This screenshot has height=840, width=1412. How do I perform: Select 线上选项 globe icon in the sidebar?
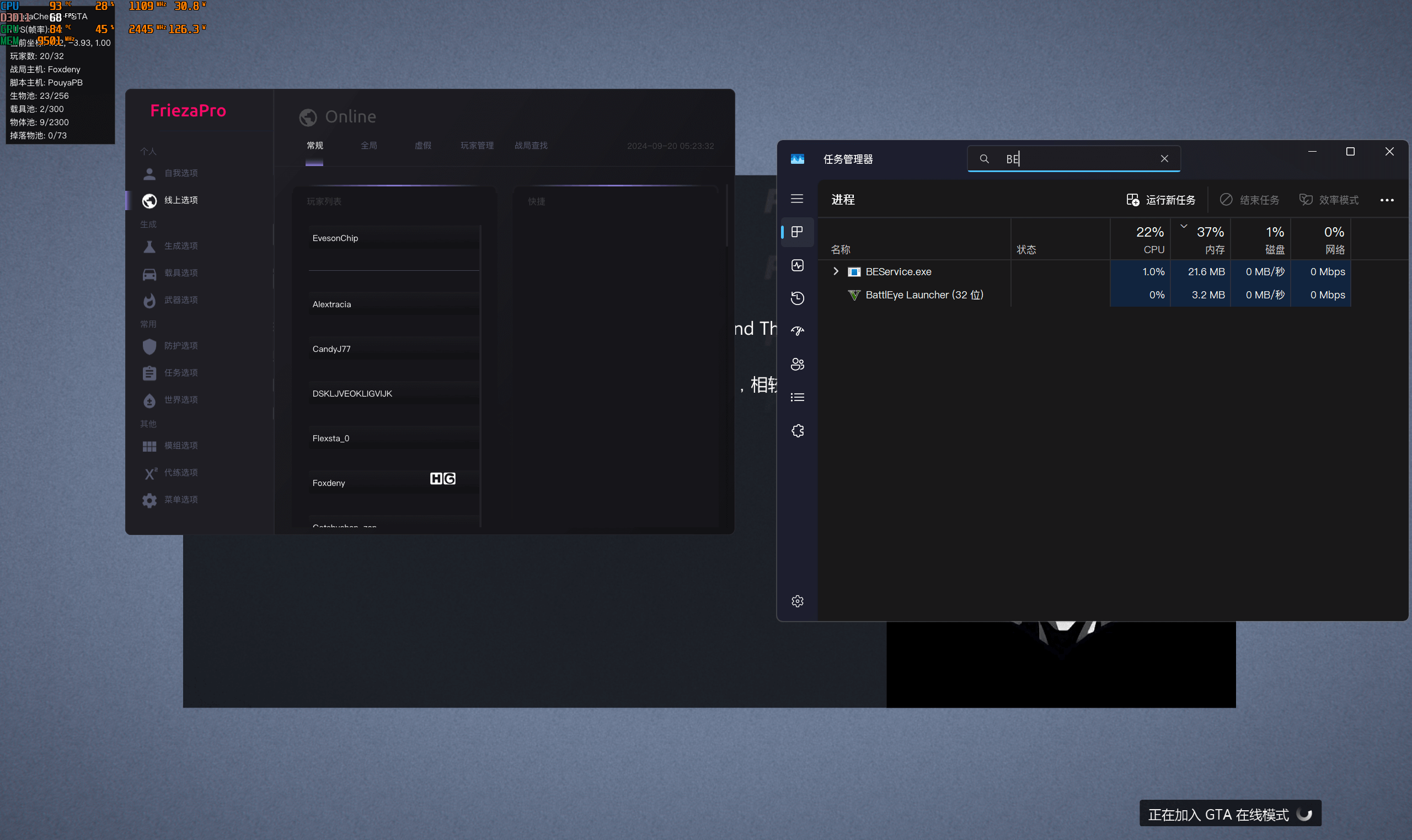149,200
